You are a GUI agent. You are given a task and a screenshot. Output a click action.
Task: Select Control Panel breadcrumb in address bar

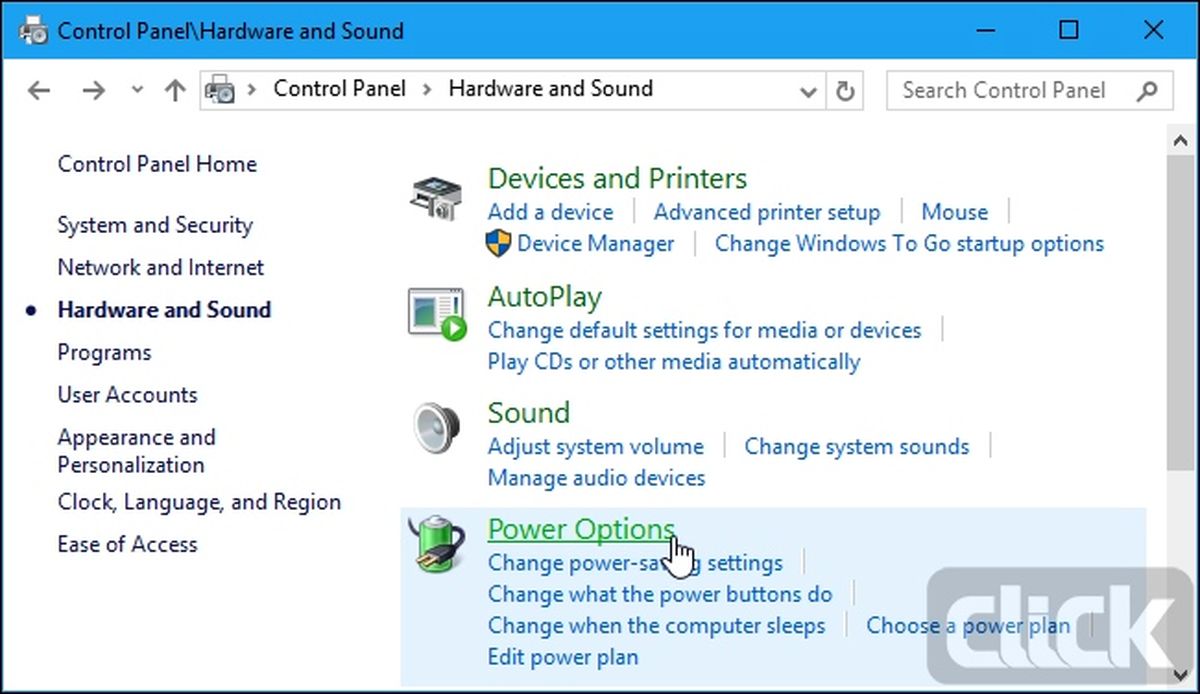(340, 89)
